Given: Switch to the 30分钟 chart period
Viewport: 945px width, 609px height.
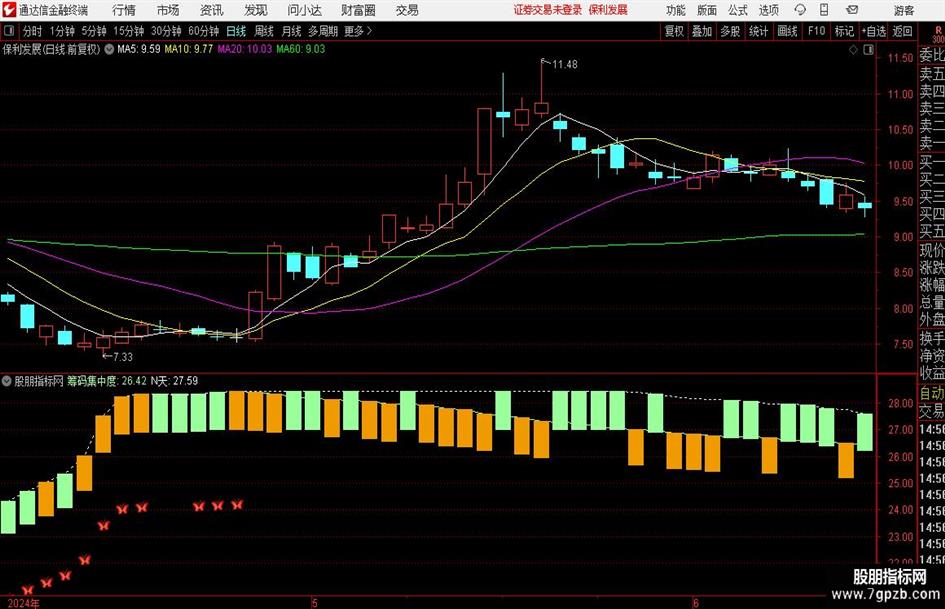Looking at the screenshot, I should pos(166,31).
